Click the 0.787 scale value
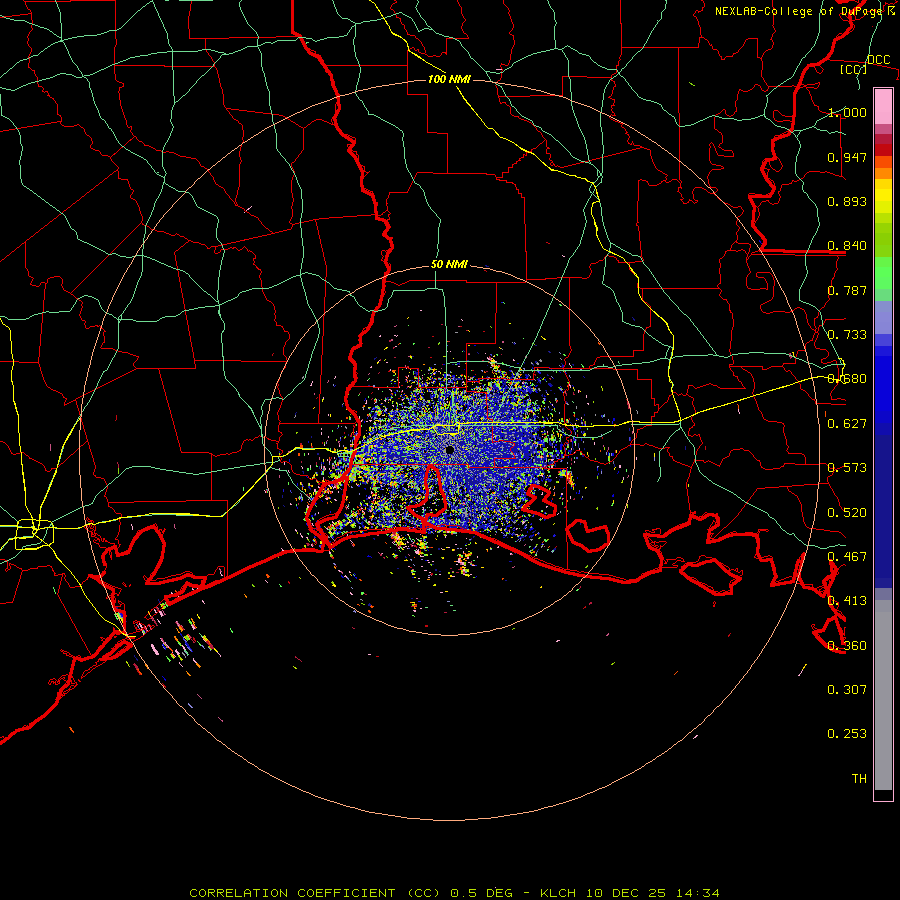The width and height of the screenshot is (900, 900). [847, 290]
